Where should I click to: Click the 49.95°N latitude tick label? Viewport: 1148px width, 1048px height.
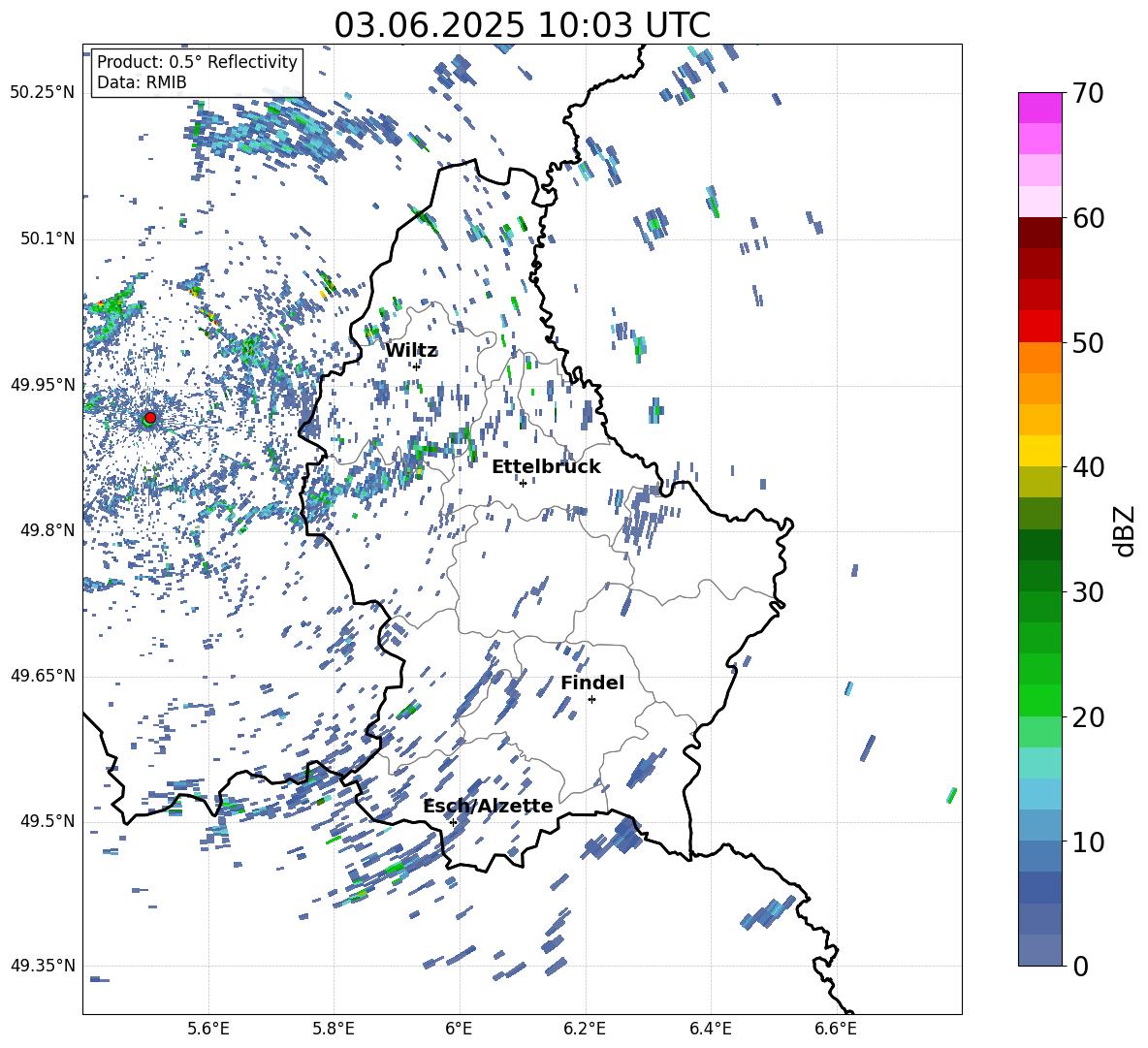43,385
